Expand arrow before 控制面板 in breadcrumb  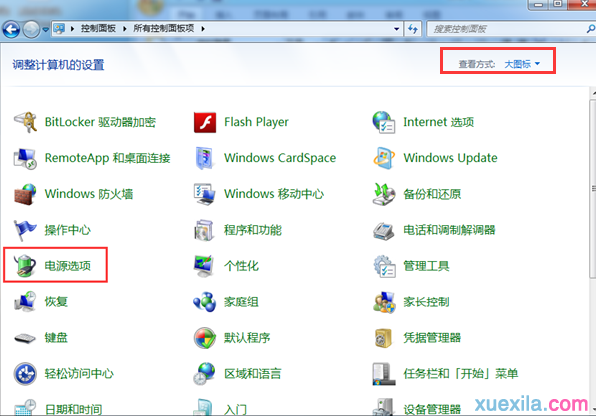tap(72, 29)
